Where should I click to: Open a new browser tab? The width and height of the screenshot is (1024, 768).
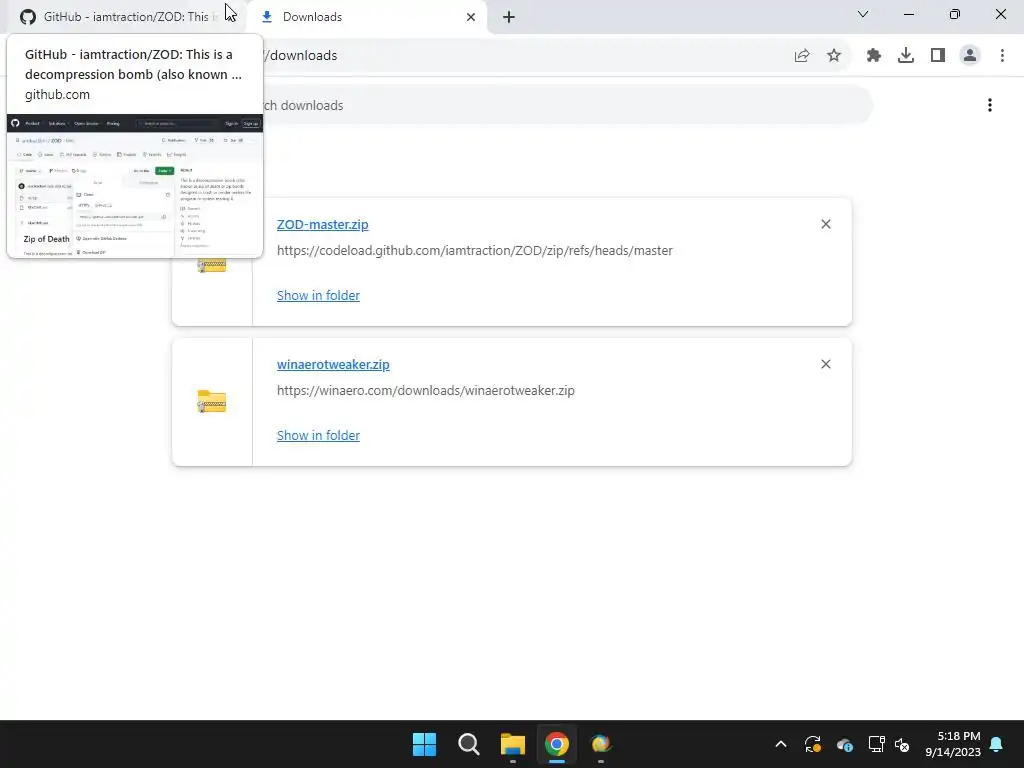tap(509, 17)
